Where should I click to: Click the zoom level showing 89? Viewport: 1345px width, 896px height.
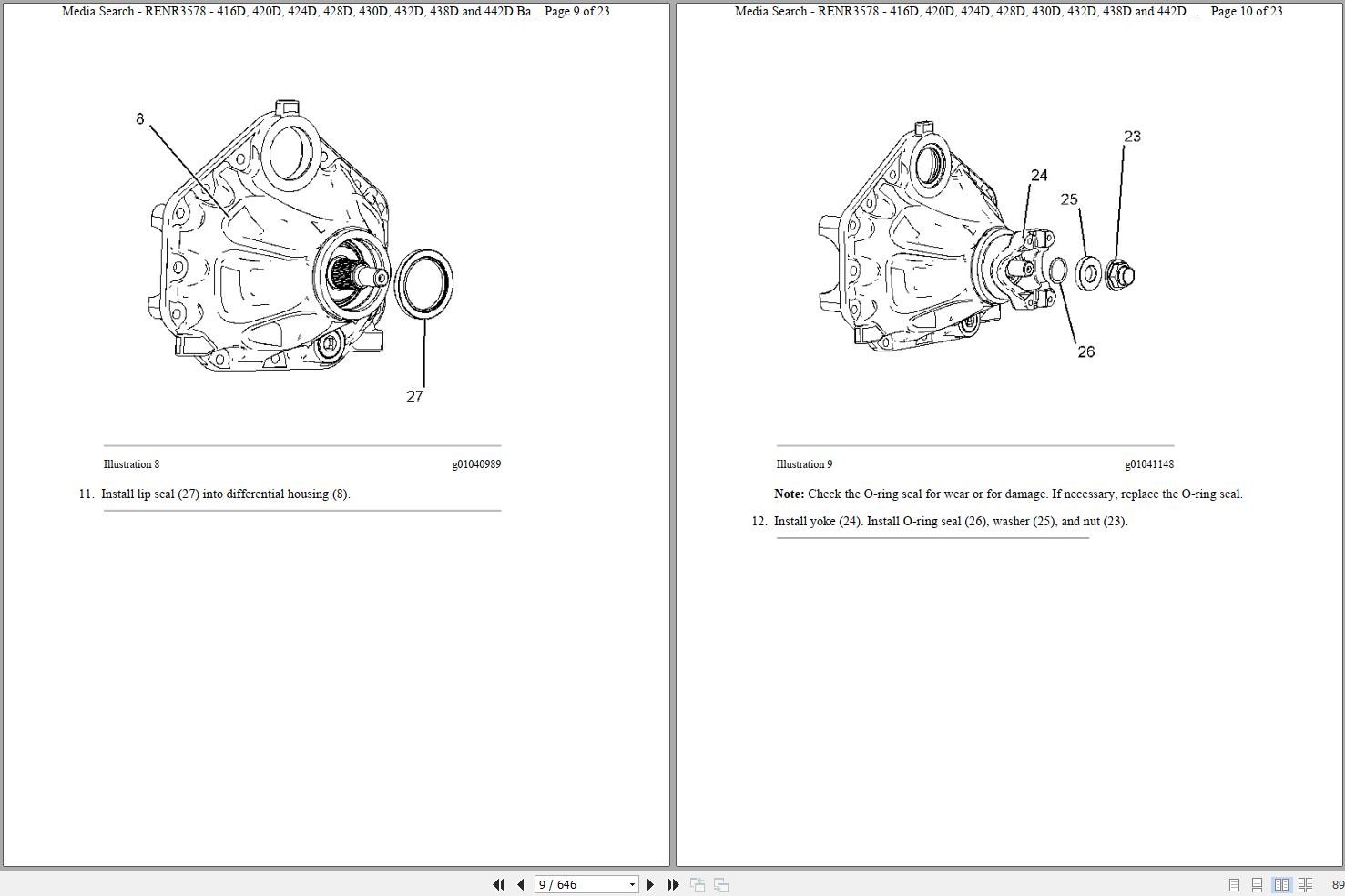pyautogui.click(x=1335, y=883)
